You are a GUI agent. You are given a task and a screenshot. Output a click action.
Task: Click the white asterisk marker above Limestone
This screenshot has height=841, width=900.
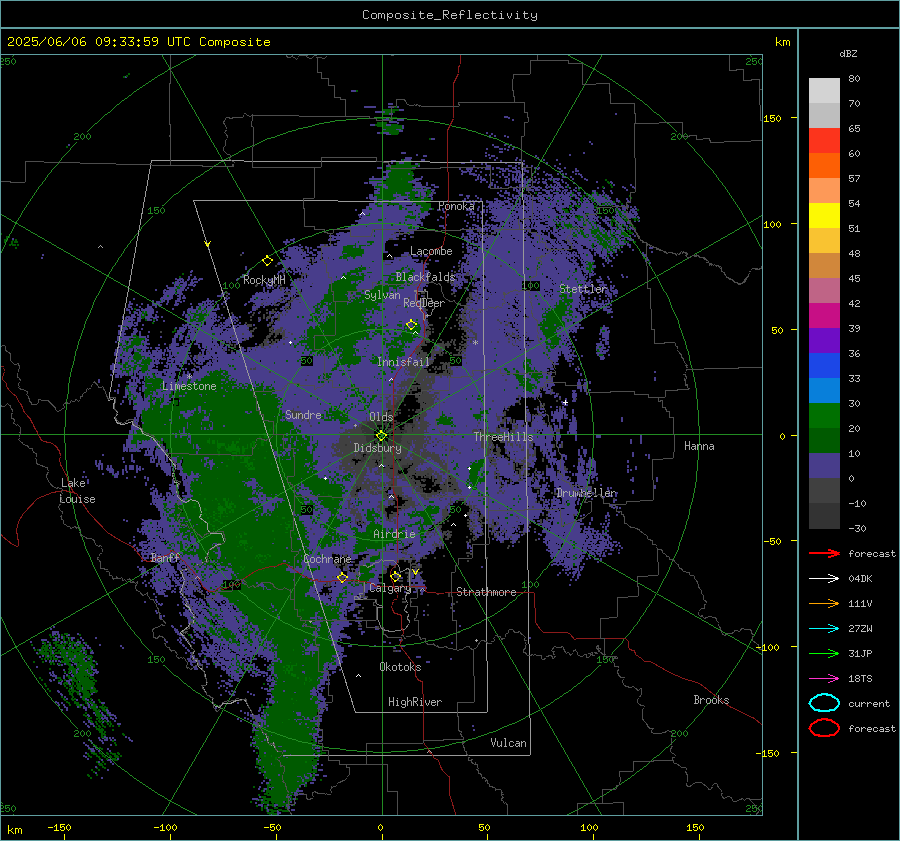tap(189, 377)
